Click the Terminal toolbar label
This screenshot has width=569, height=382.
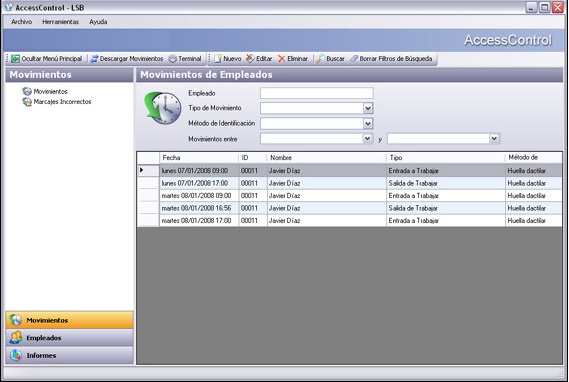[190, 59]
